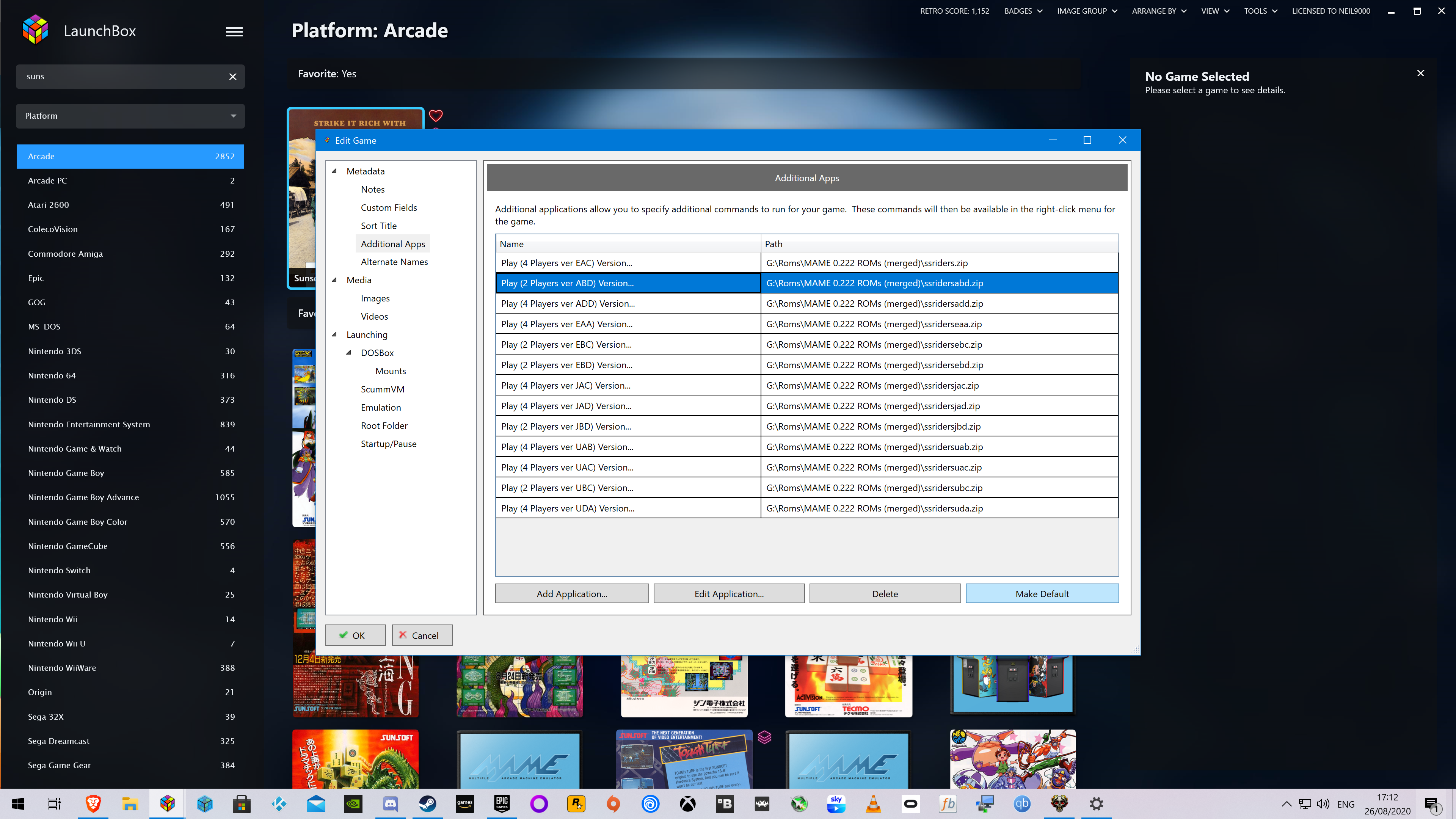
Task: Toggle the red heart favorite icon
Action: [x=436, y=116]
